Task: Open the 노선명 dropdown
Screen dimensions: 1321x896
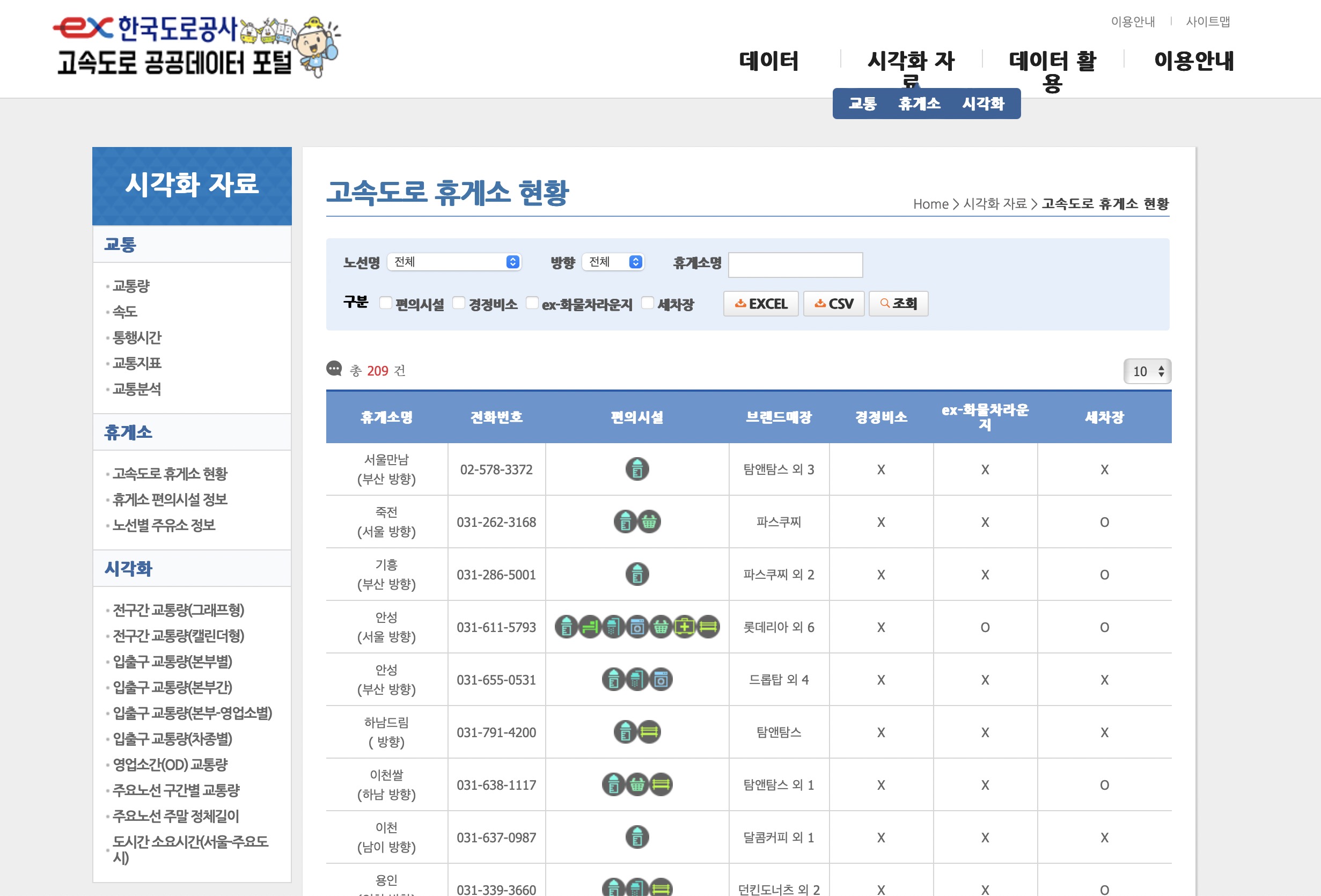Action: point(454,261)
